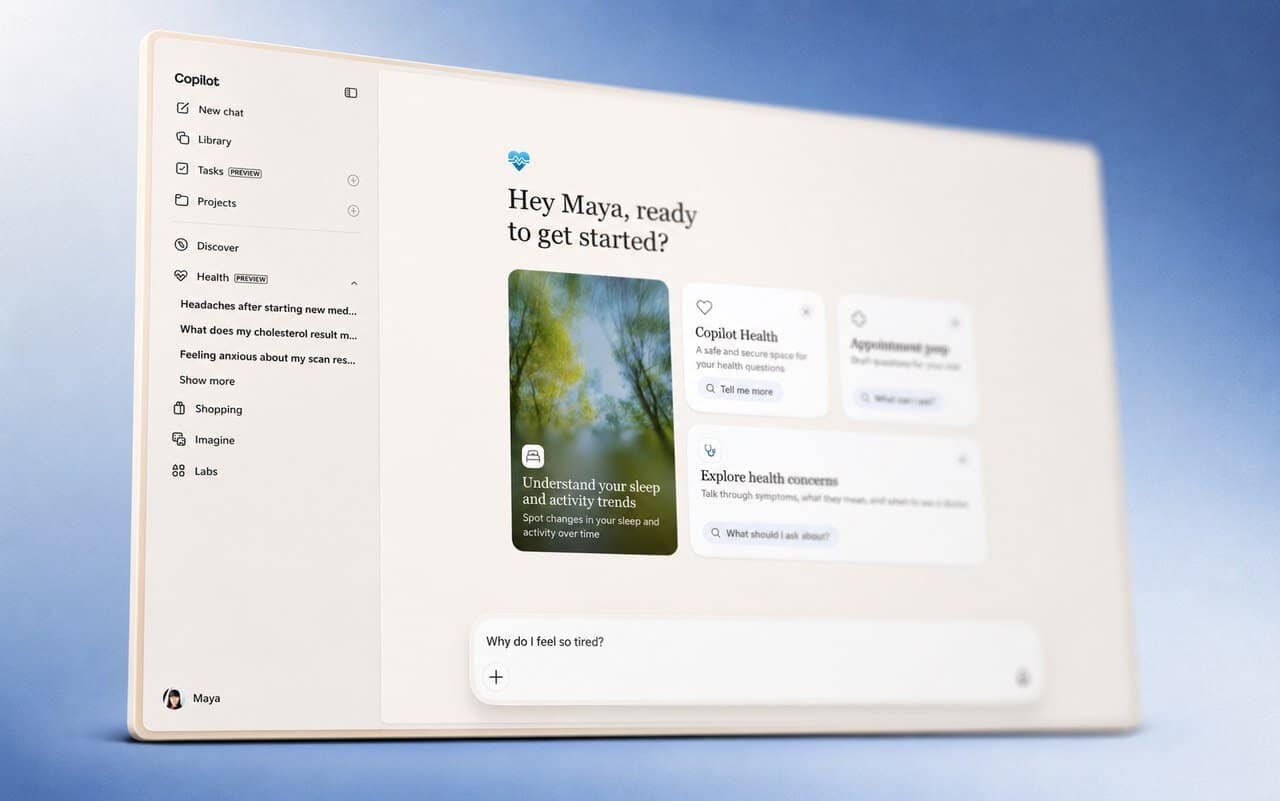Click the Imagine image icon
This screenshot has height=801, width=1280.
pyautogui.click(x=179, y=439)
